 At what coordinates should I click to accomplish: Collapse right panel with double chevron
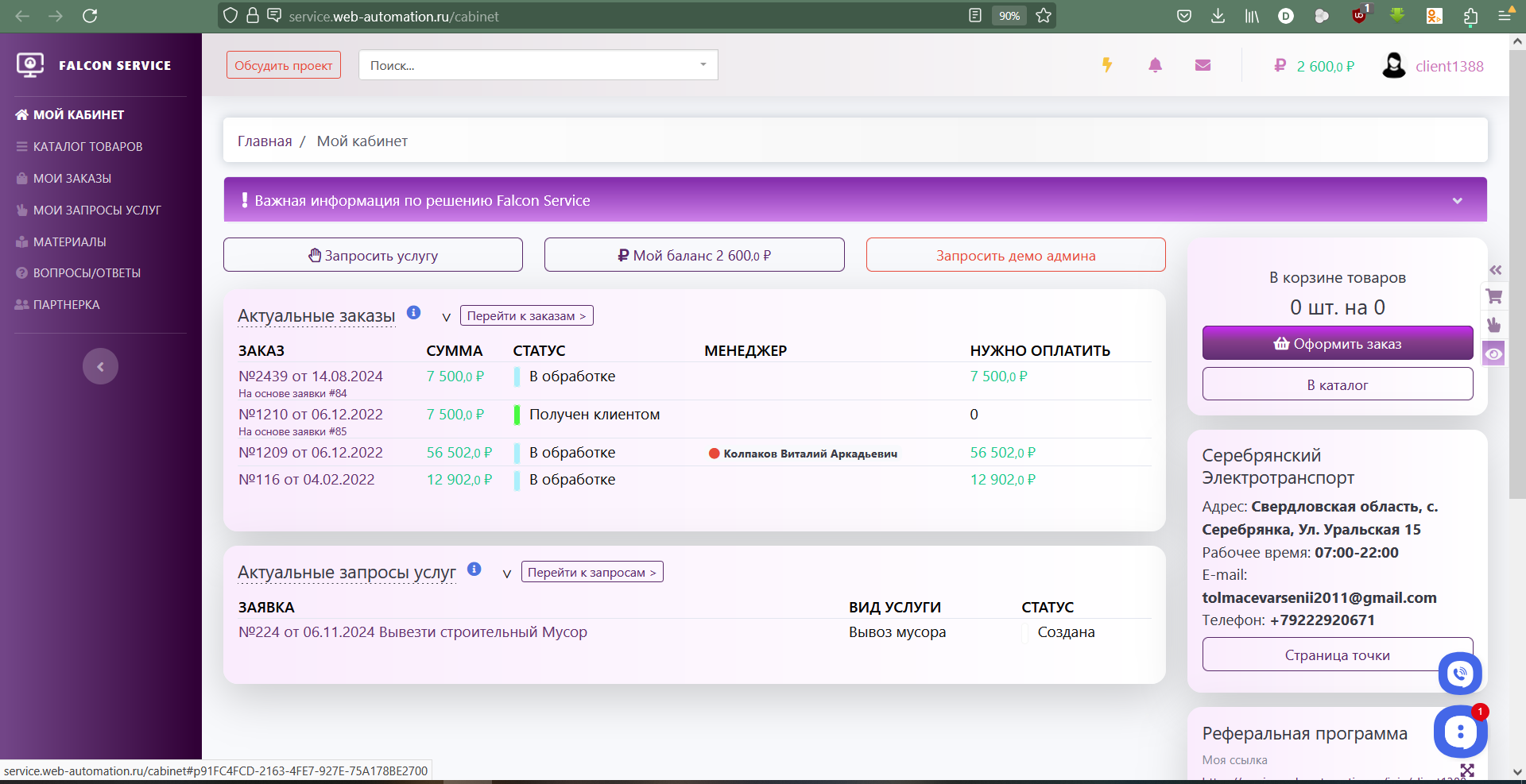[1495, 270]
